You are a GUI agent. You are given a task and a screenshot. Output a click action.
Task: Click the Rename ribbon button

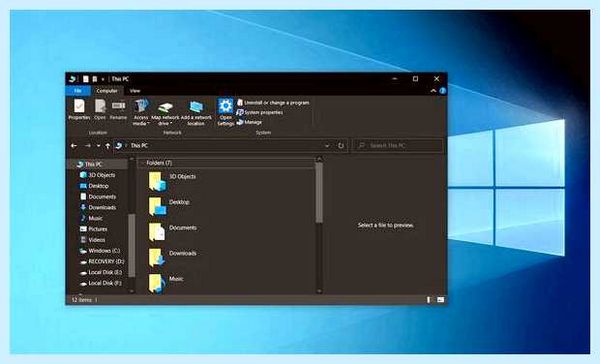click(118, 109)
